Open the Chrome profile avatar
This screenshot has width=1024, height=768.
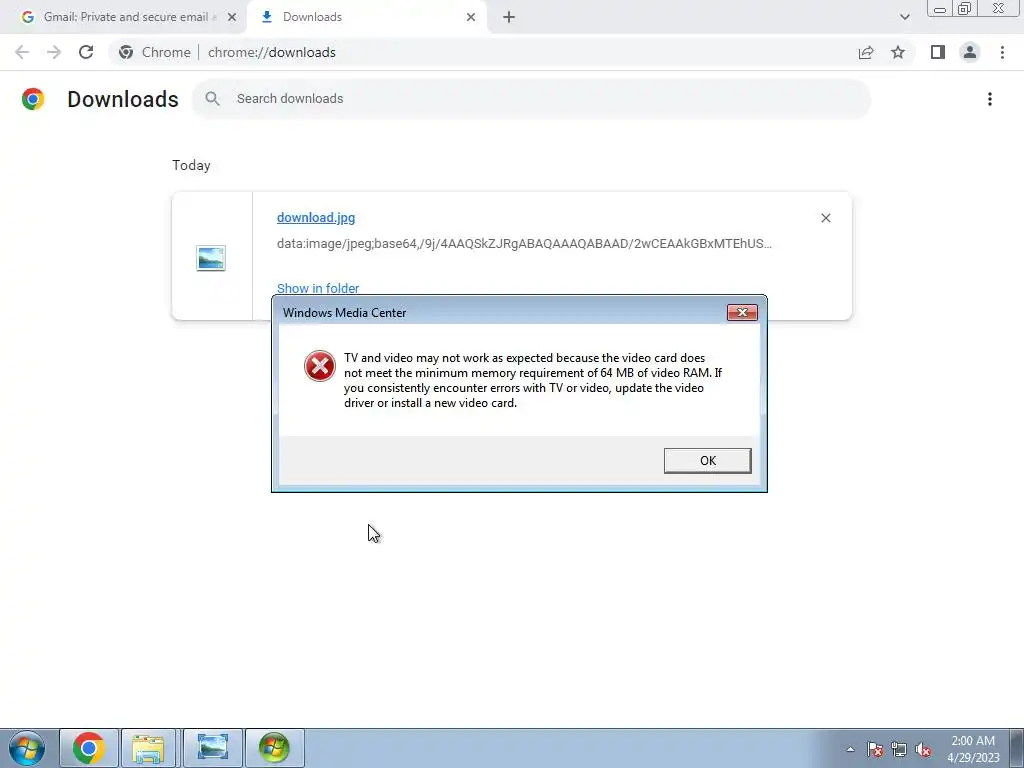click(x=970, y=52)
